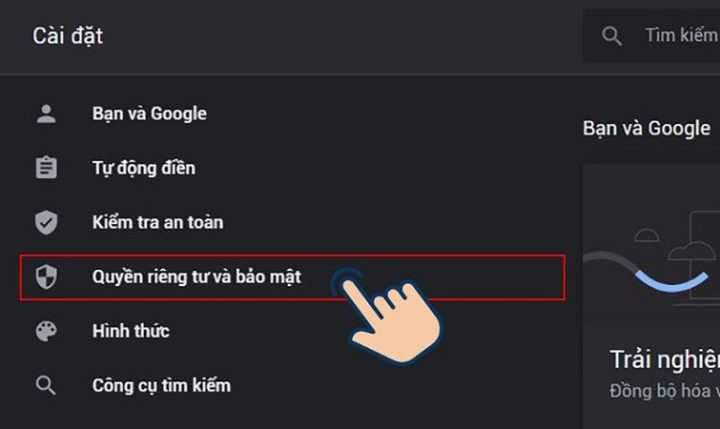The image size is (720, 429).
Task: Click the Cài đặt page title
Action: point(68,37)
